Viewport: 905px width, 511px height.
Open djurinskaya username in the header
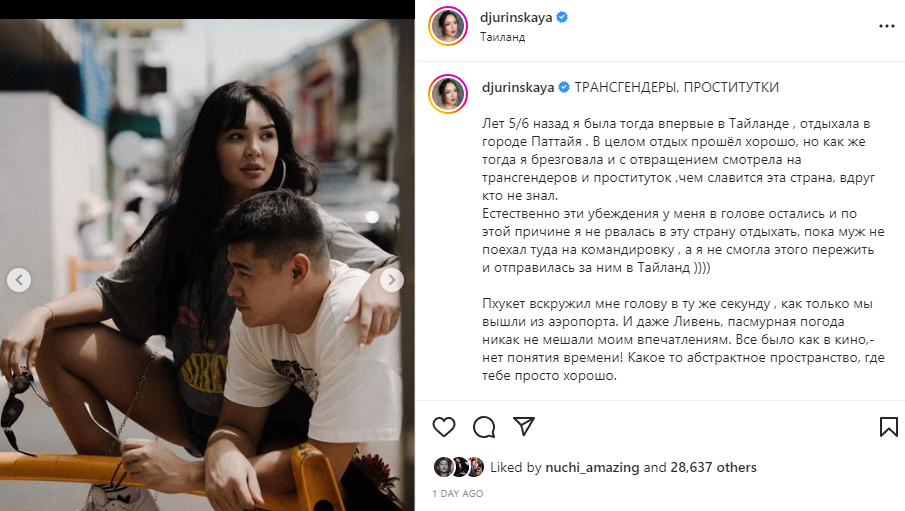coord(516,17)
